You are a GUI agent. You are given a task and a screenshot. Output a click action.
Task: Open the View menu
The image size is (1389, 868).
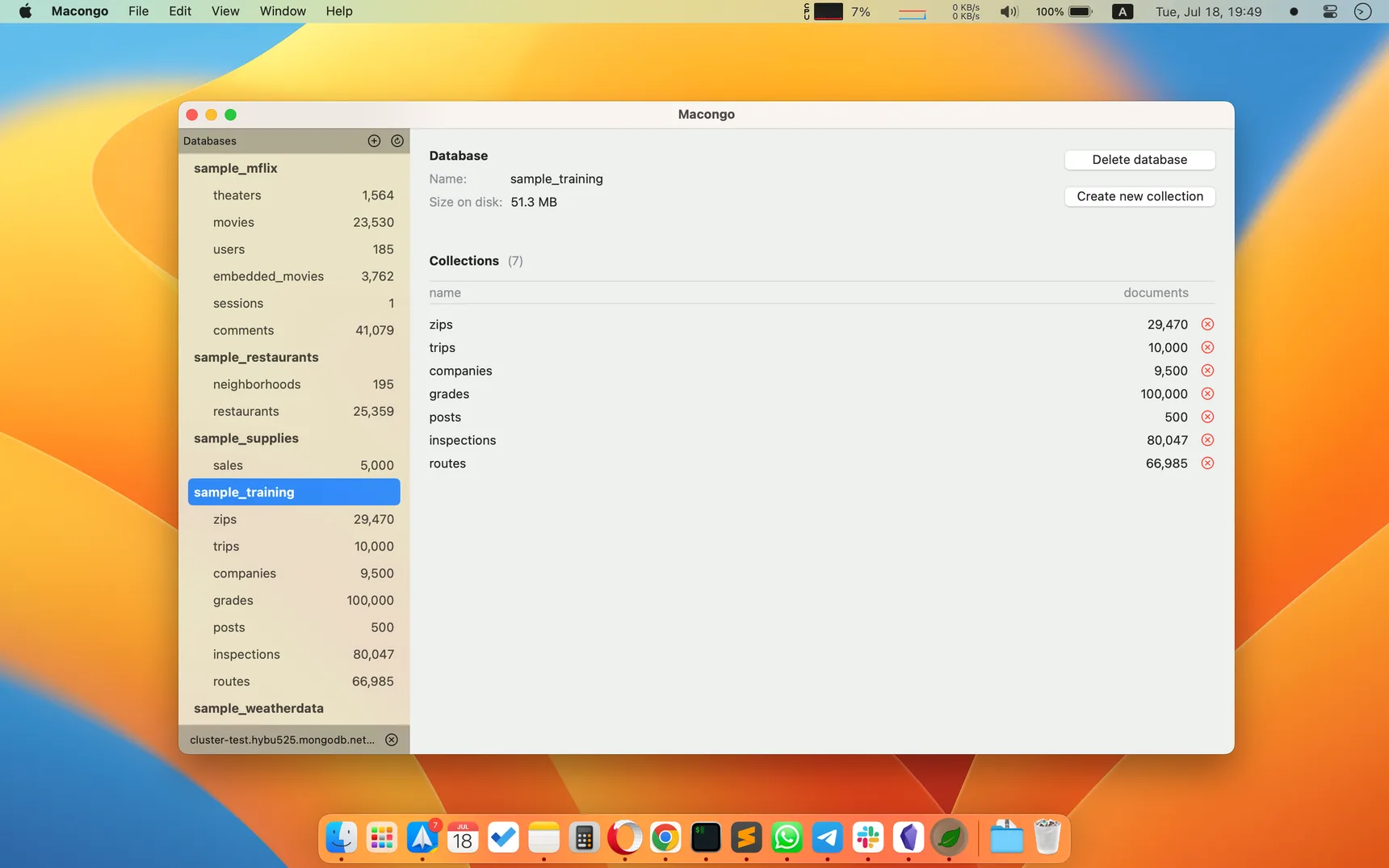(225, 11)
